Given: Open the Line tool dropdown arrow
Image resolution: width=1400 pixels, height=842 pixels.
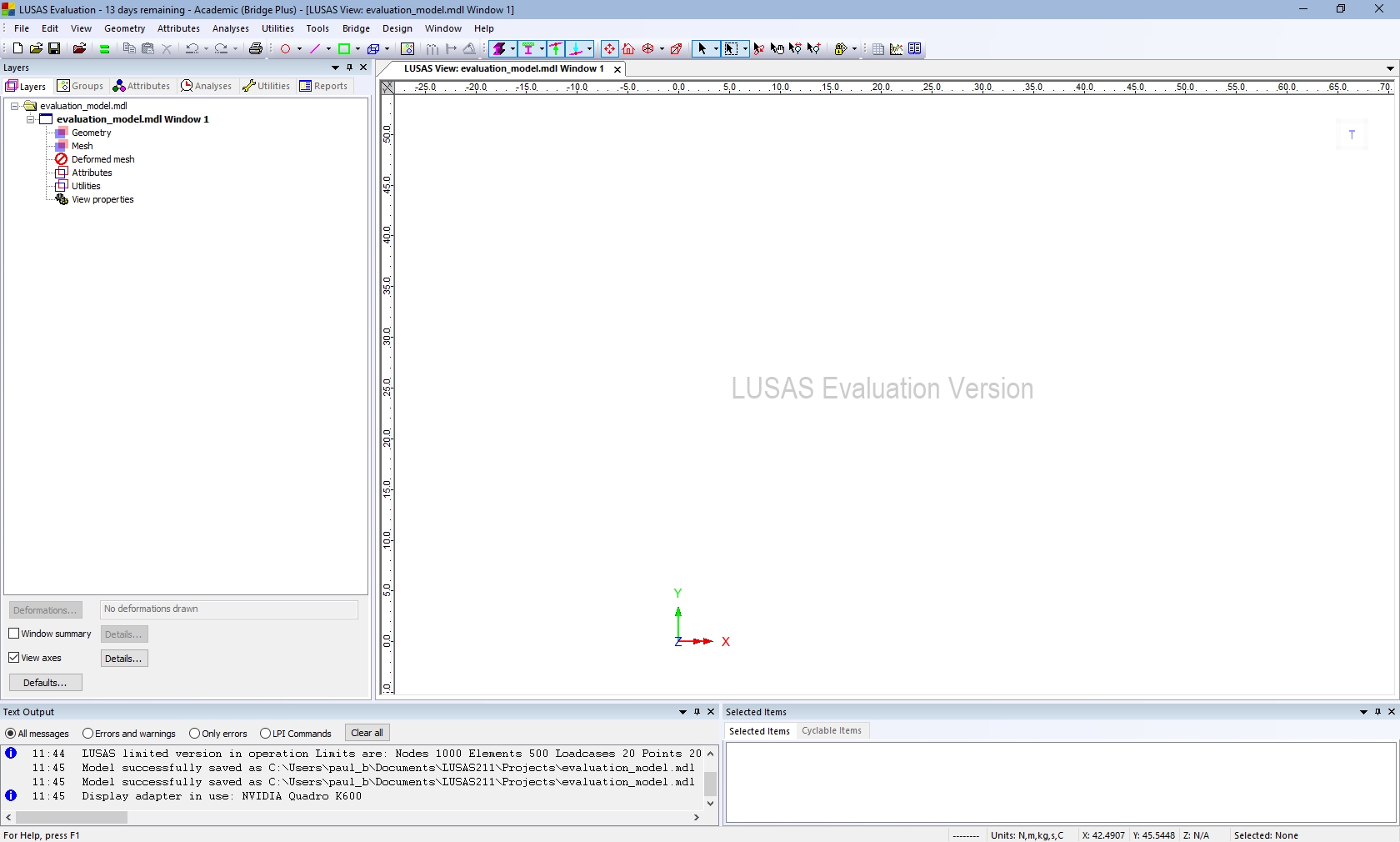Looking at the screenshot, I should click(x=328, y=49).
